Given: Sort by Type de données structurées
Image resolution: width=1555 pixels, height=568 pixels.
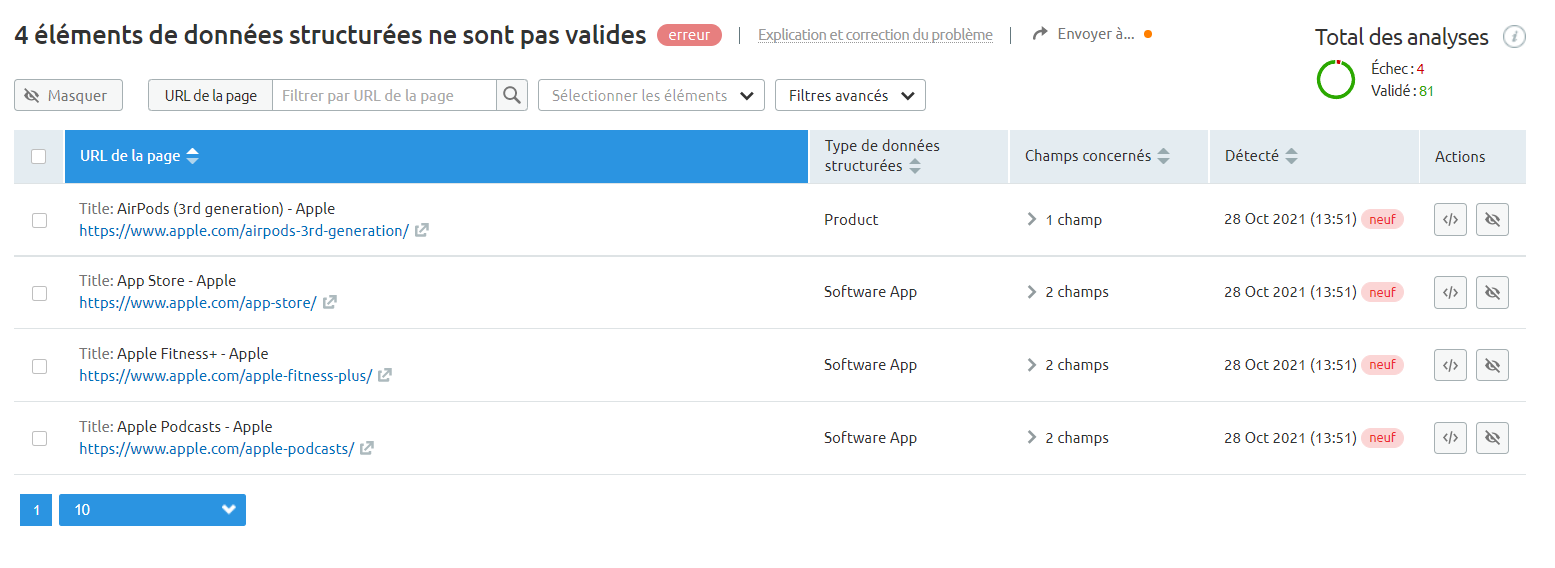Looking at the screenshot, I should point(915,166).
